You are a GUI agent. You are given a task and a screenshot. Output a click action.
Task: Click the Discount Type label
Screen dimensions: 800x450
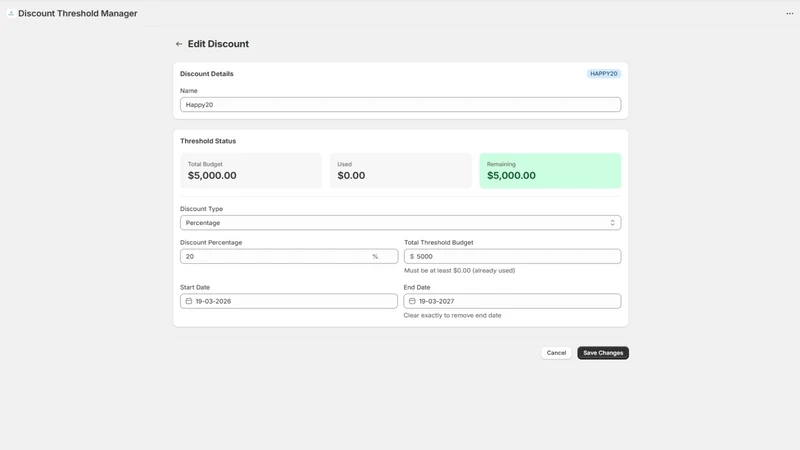pyautogui.click(x=202, y=209)
